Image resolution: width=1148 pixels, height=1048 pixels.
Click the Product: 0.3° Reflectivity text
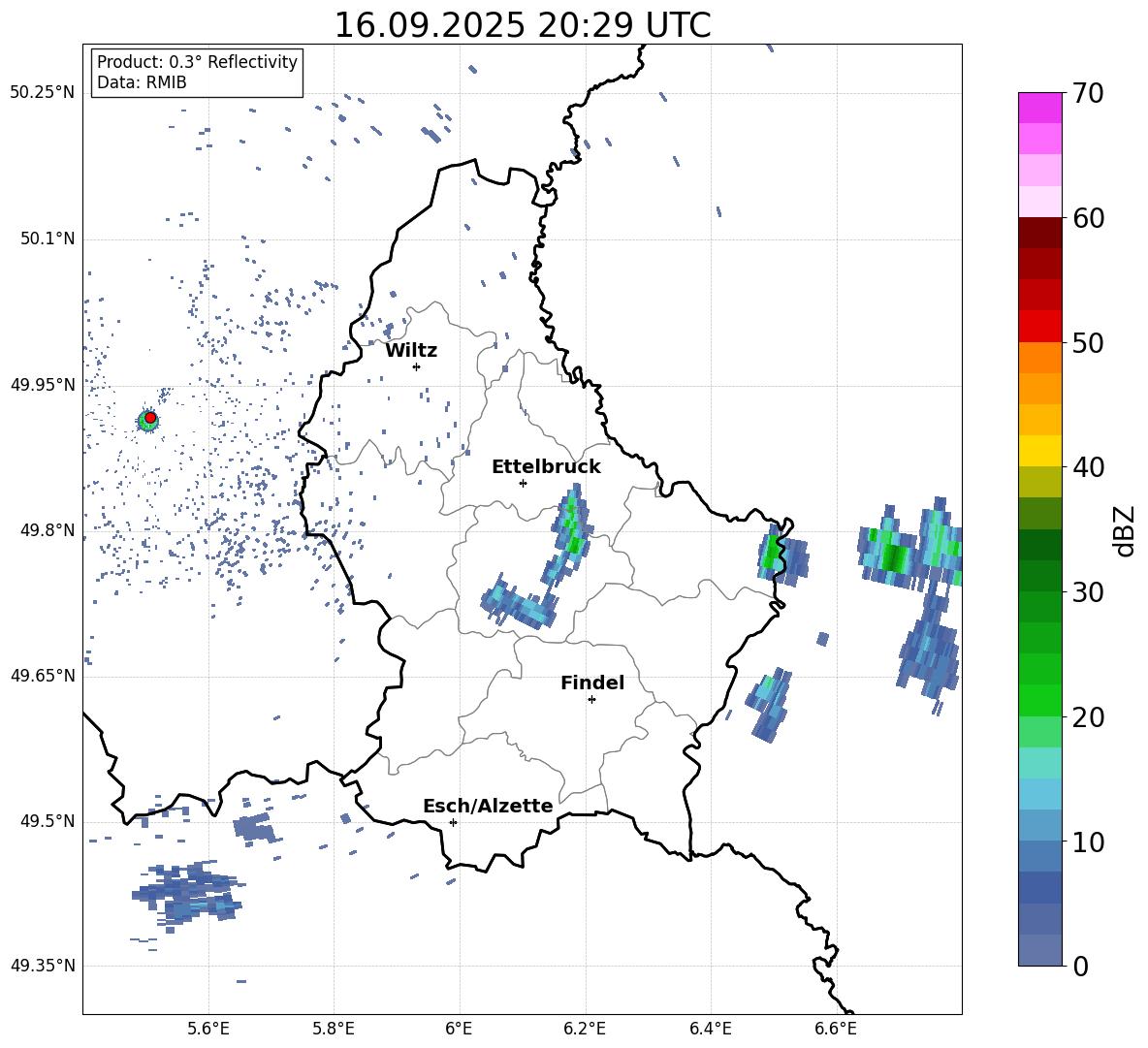tap(197, 61)
